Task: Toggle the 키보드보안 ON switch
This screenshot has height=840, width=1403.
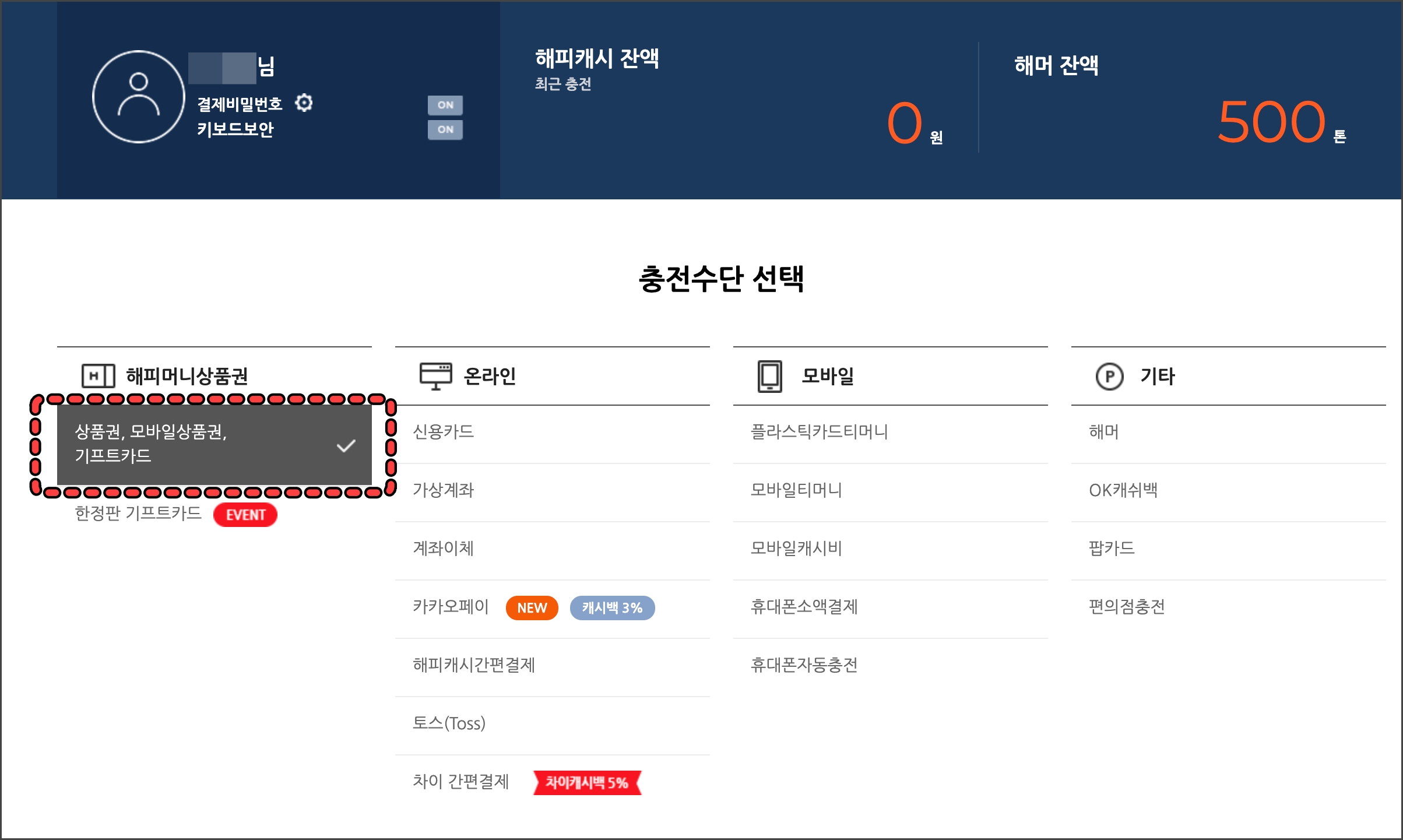Action: [445, 129]
